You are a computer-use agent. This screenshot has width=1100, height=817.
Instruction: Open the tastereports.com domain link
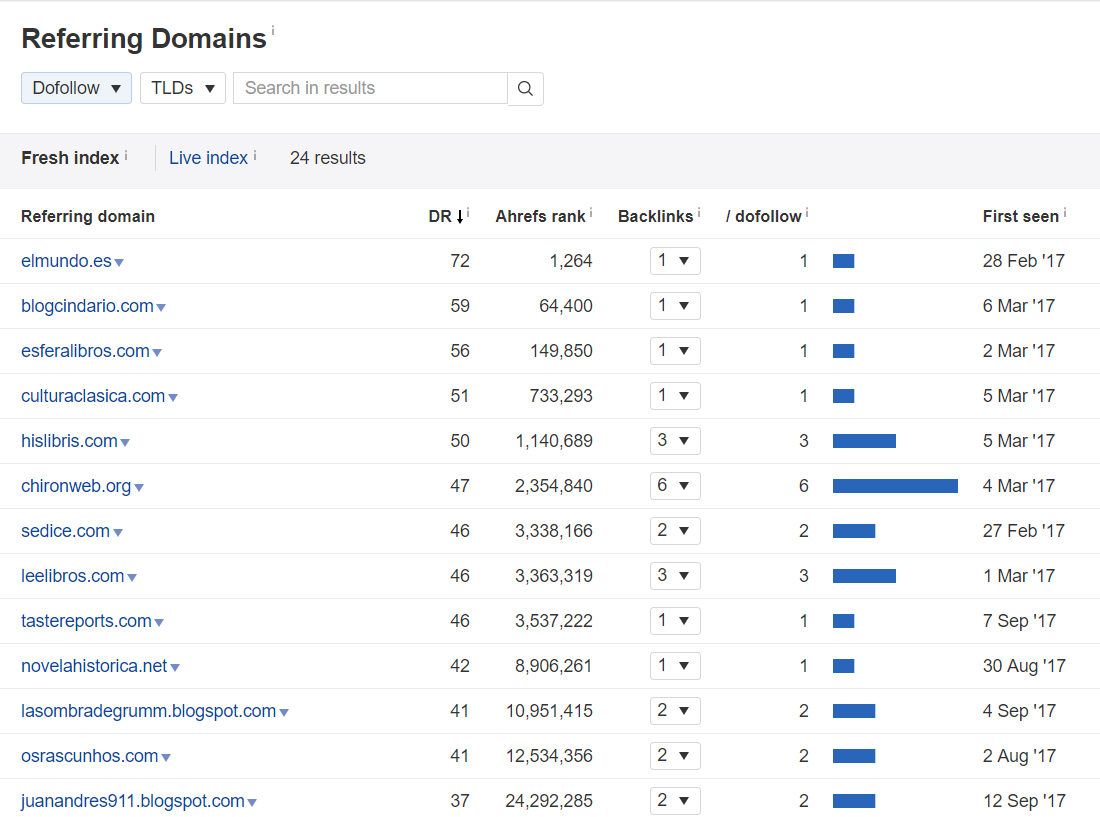tap(86, 621)
